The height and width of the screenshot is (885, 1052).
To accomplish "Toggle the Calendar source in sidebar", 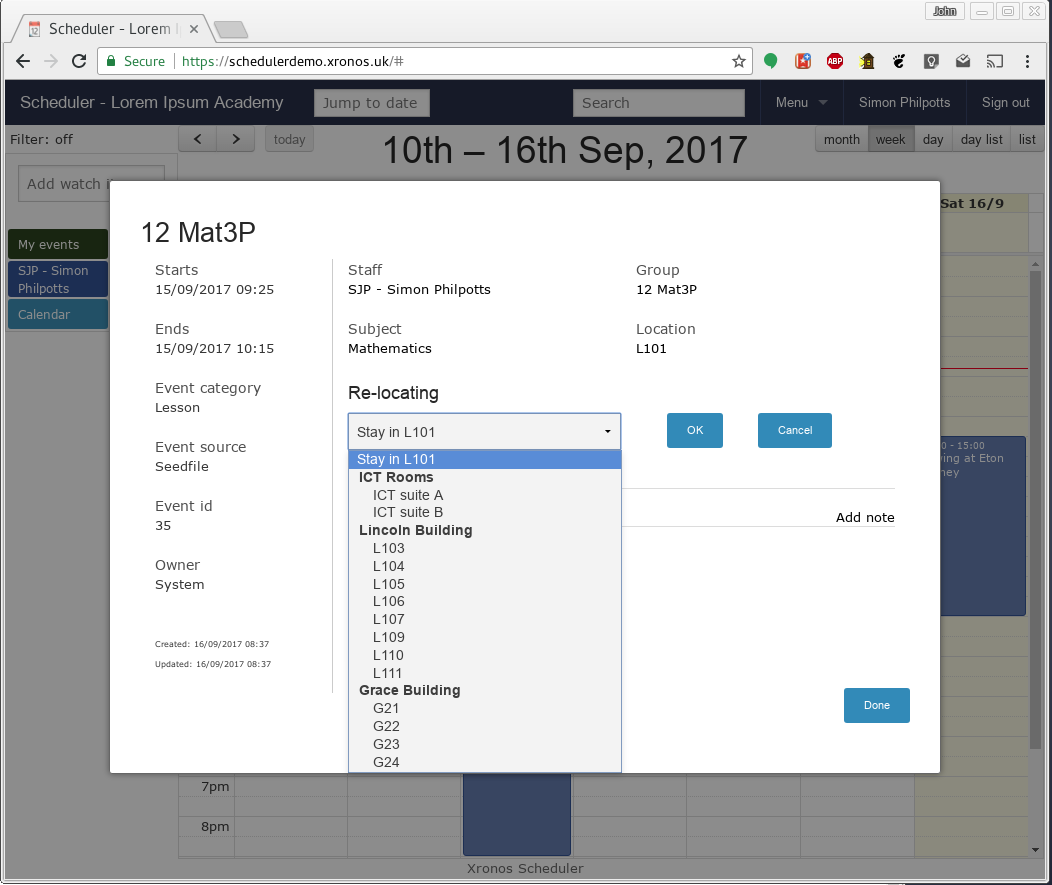I will (58, 314).
